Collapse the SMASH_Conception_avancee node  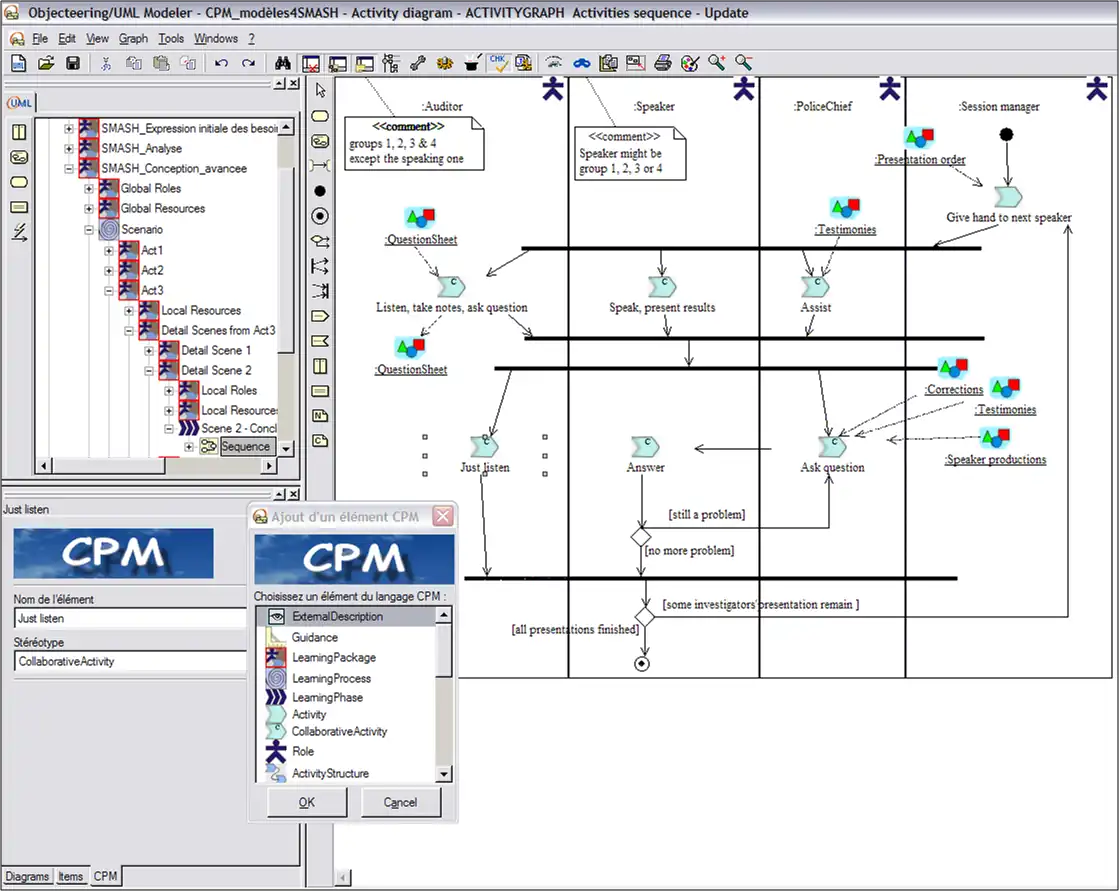[x=69, y=169]
